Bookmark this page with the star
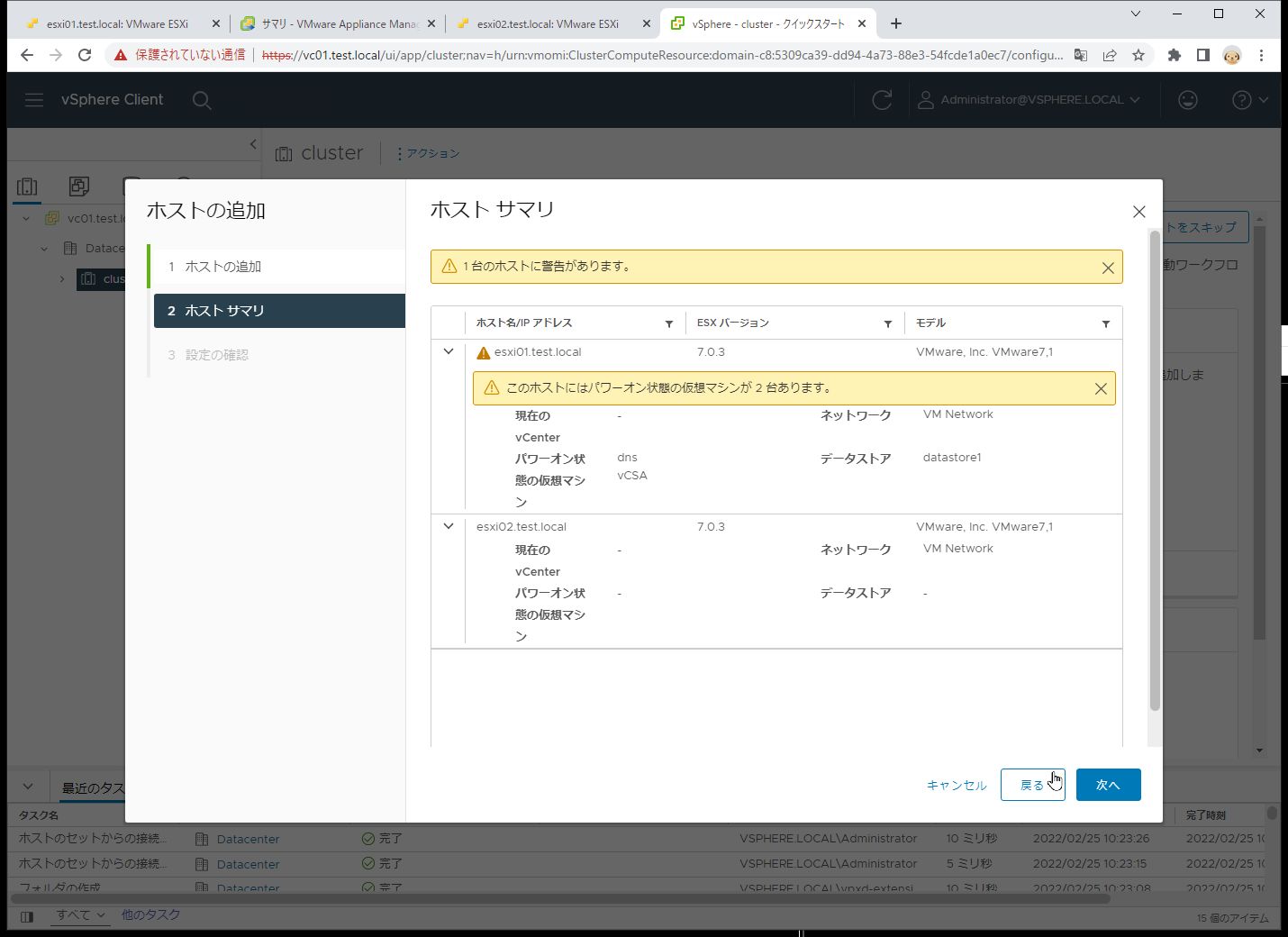The height and width of the screenshot is (937, 1288). click(1138, 55)
